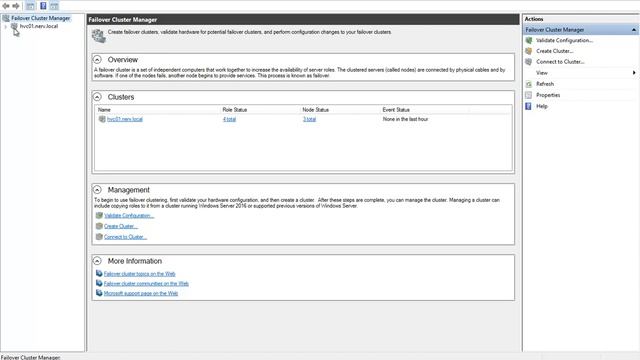Choose Properties in Actions pane
The width and height of the screenshot is (640, 360).
point(548,95)
